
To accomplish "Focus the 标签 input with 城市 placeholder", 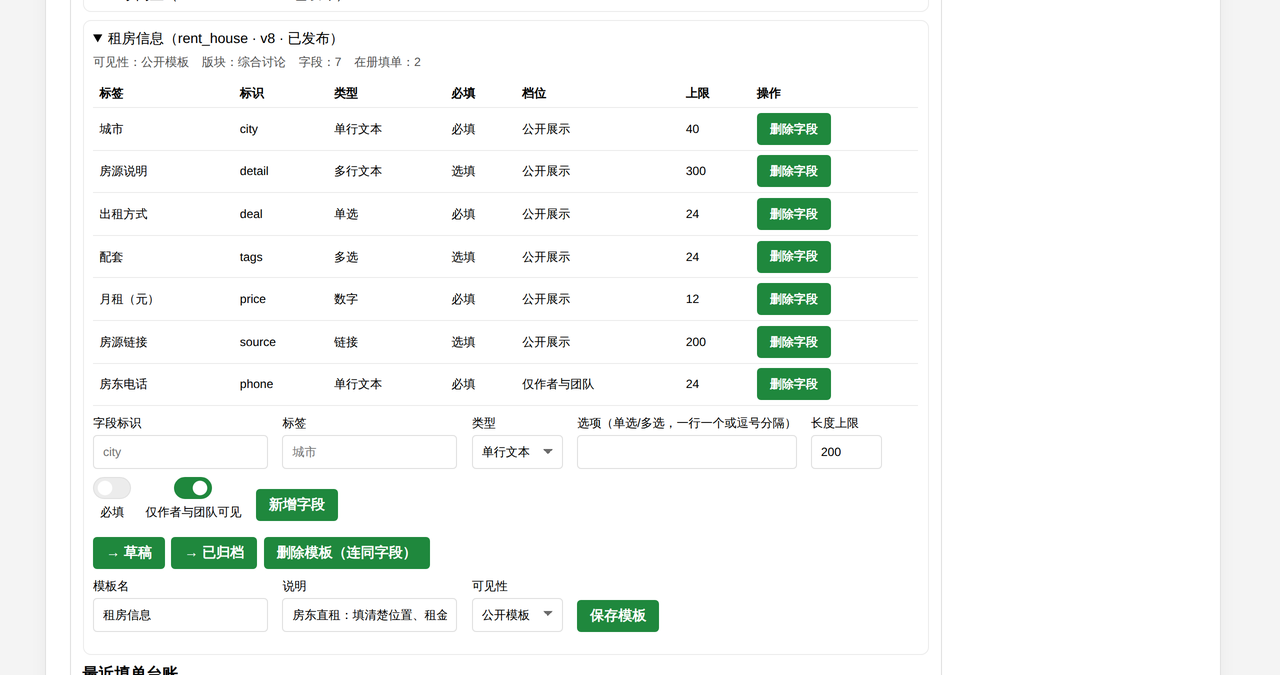I will 369,452.
